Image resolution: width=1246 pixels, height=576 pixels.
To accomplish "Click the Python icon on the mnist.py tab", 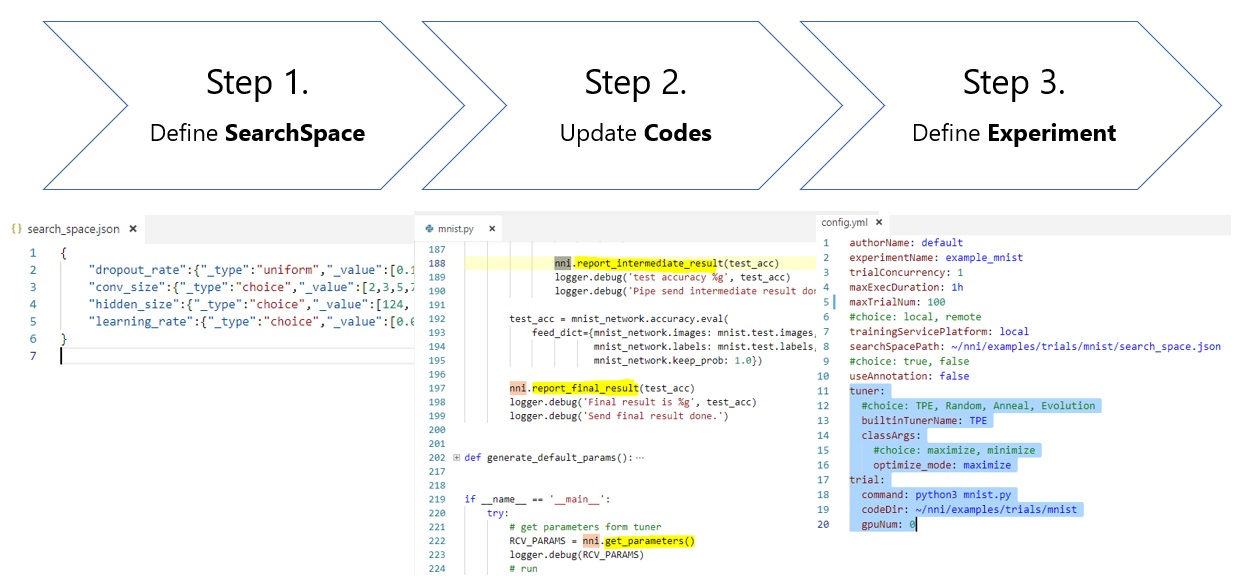I will click(428, 228).
